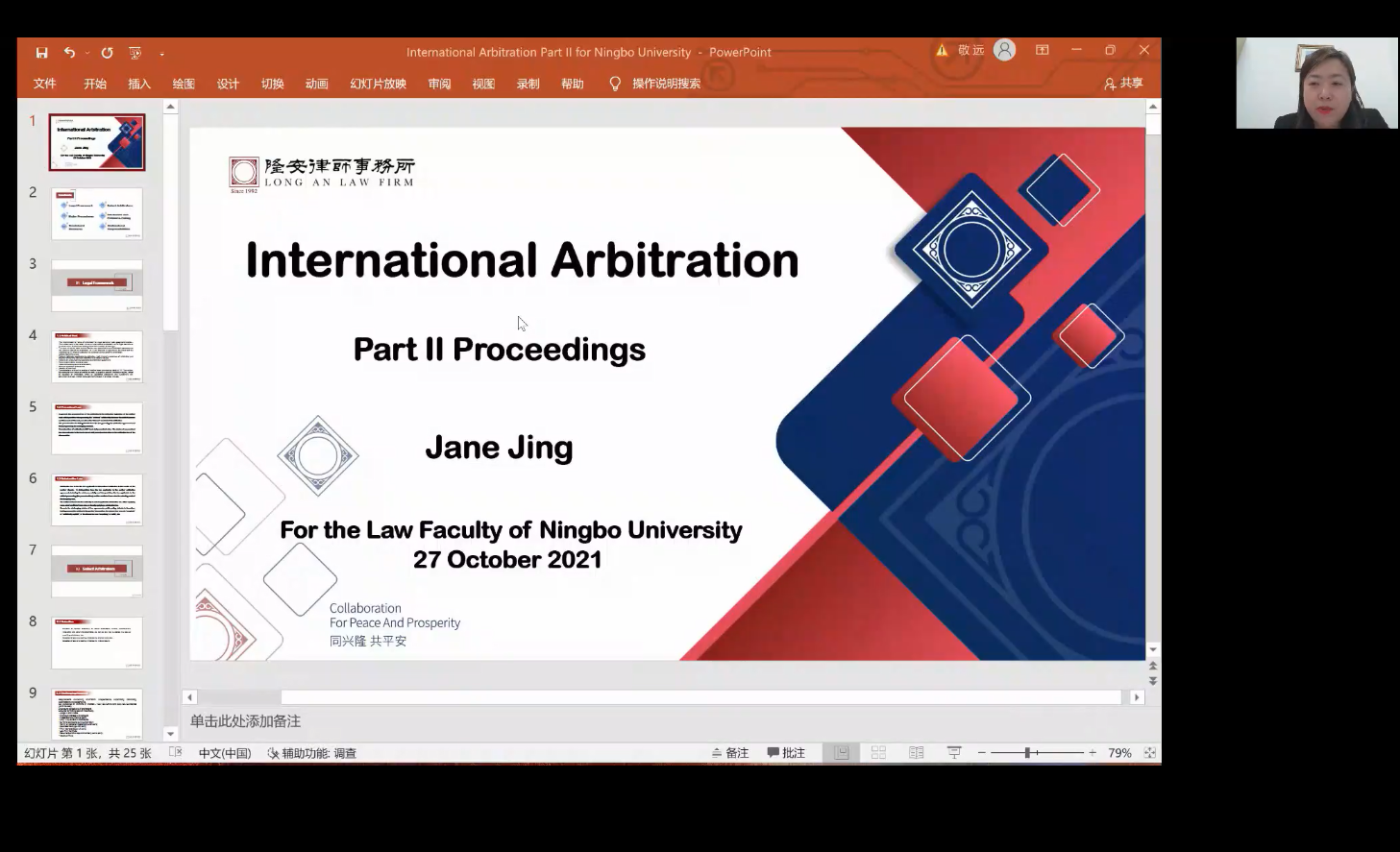Click the zoom slider handle
The height and width of the screenshot is (852, 1400).
point(1027,753)
